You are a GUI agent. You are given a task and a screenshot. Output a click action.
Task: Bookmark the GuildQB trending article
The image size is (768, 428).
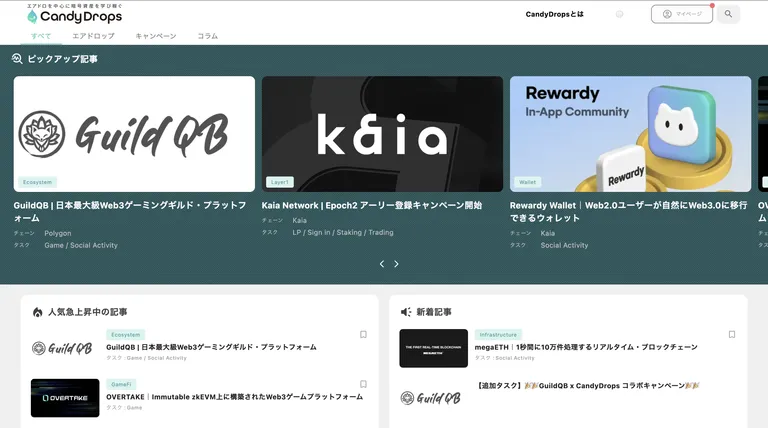363,334
